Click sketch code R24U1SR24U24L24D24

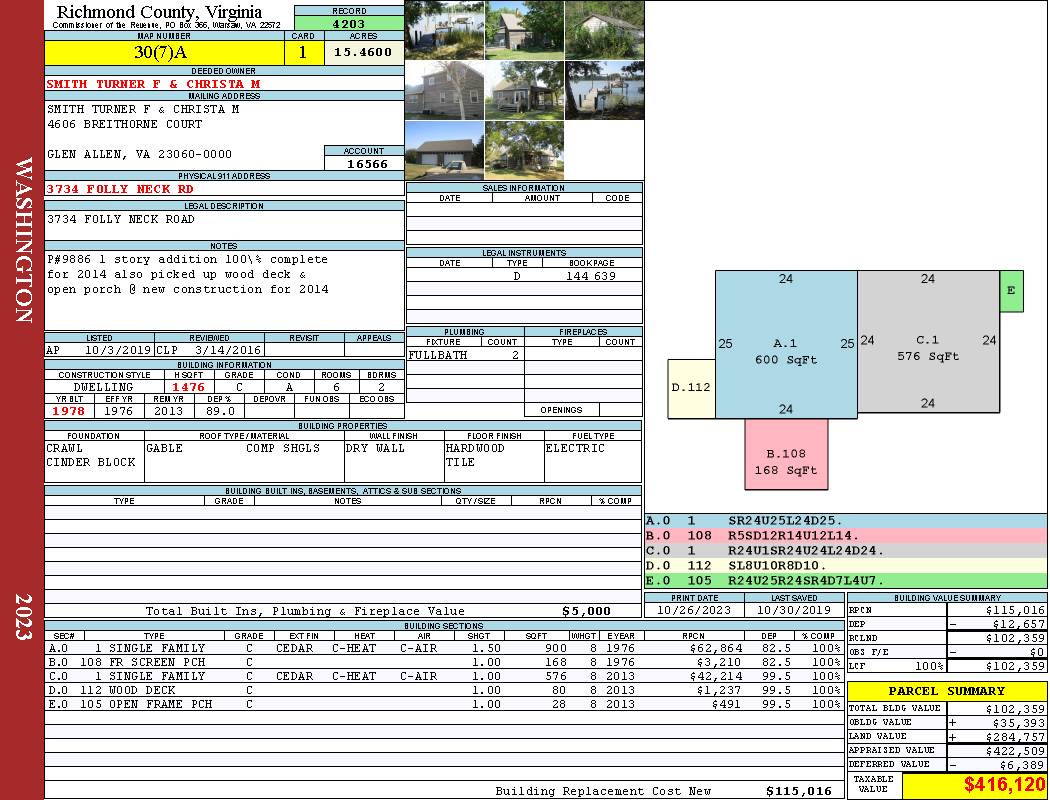point(806,551)
